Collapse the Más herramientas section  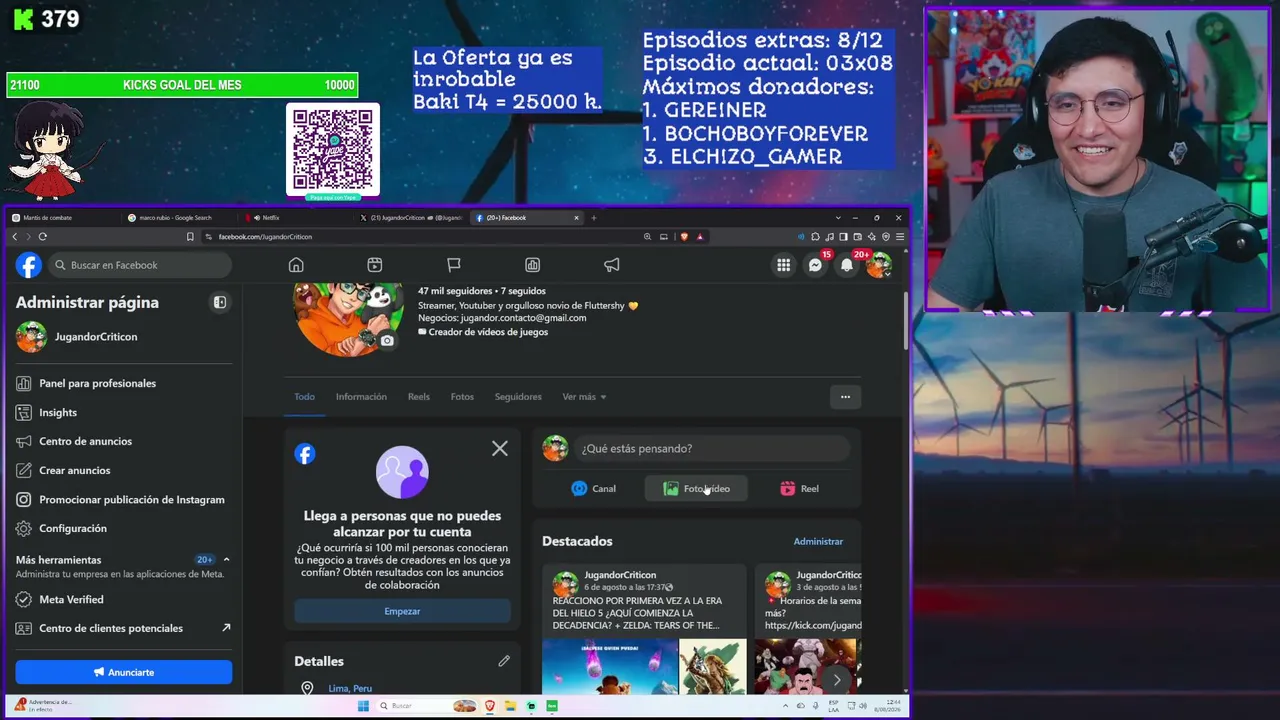[226, 560]
